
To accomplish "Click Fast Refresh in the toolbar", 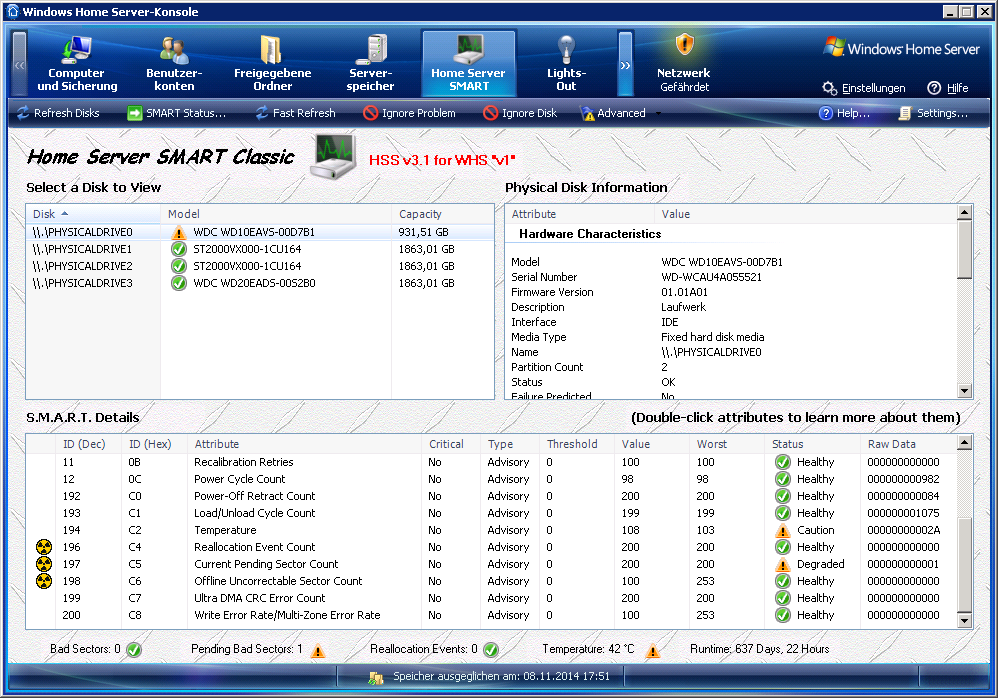I will [294, 113].
